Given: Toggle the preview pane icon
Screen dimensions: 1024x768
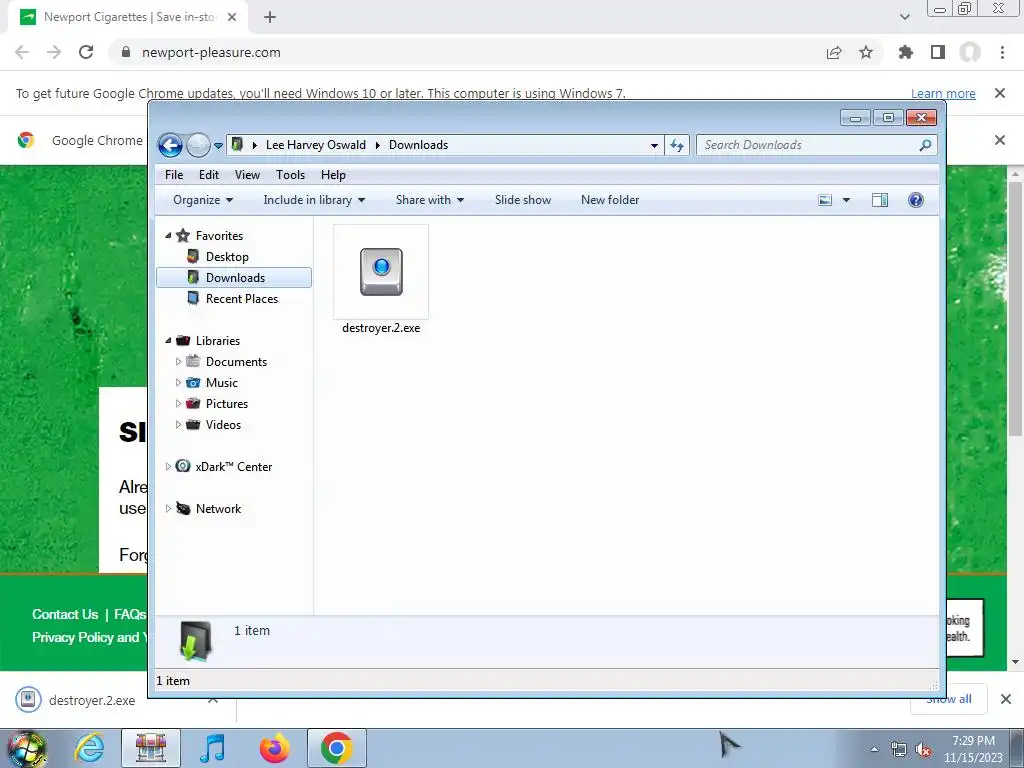Looking at the screenshot, I should coord(880,200).
